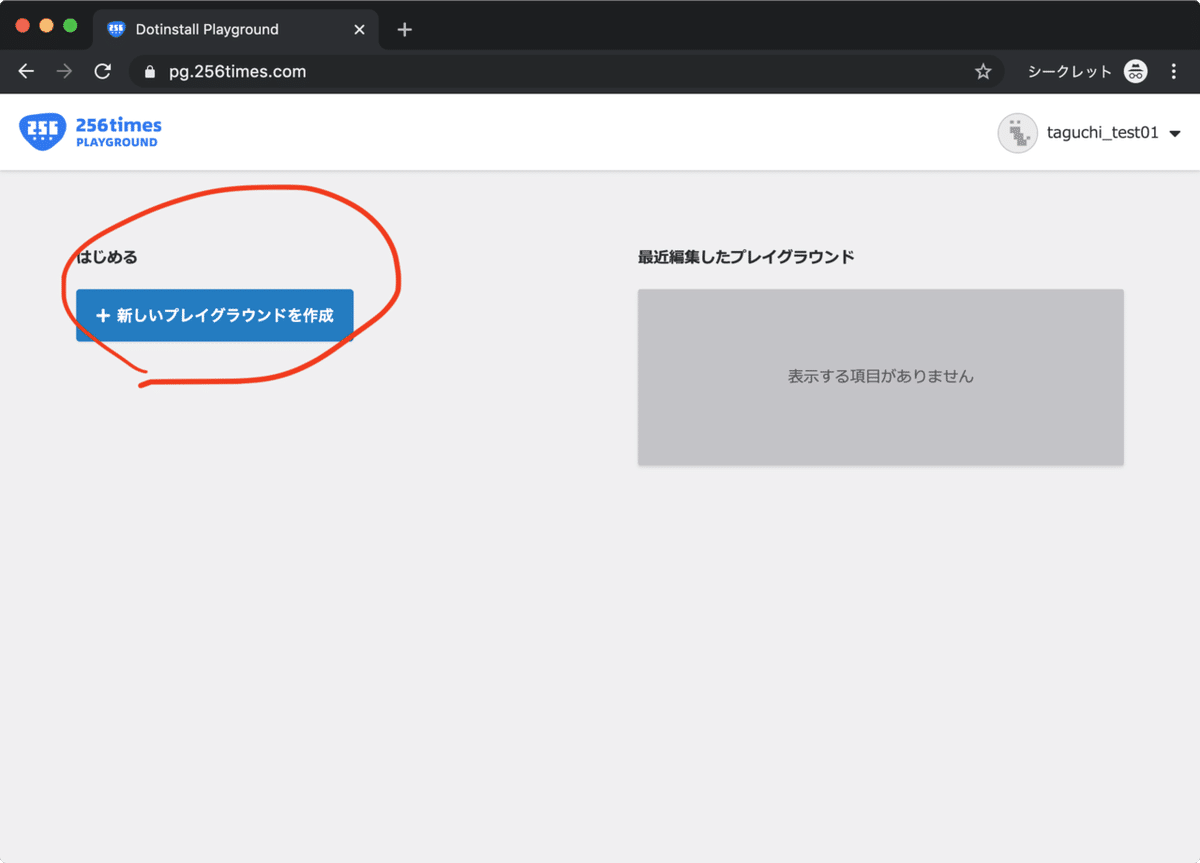Click the 表示する項目がありません placeholder panel
The height and width of the screenshot is (863, 1200).
(881, 377)
